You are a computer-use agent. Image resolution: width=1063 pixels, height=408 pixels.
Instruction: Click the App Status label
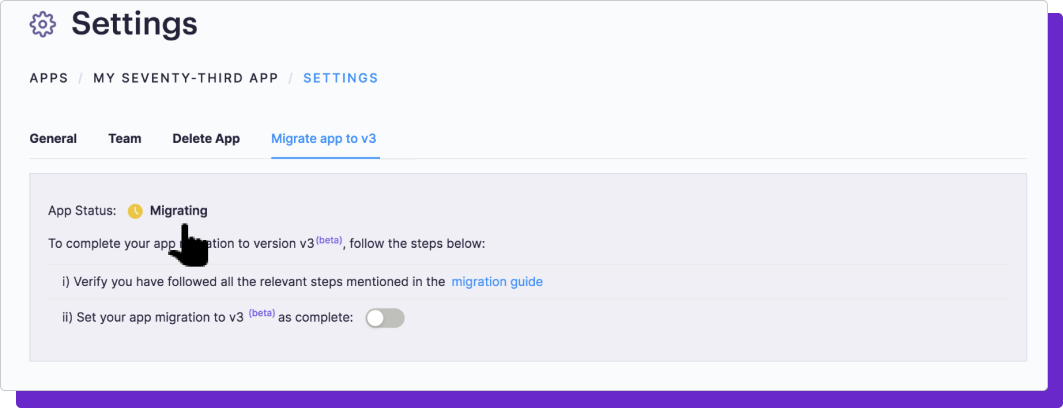[82, 211]
